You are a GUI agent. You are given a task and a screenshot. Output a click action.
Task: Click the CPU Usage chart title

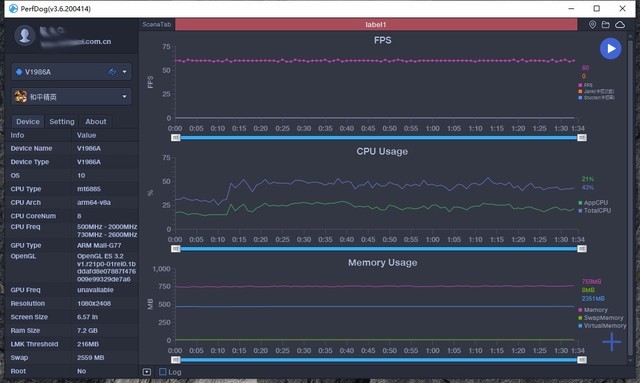[382, 151]
